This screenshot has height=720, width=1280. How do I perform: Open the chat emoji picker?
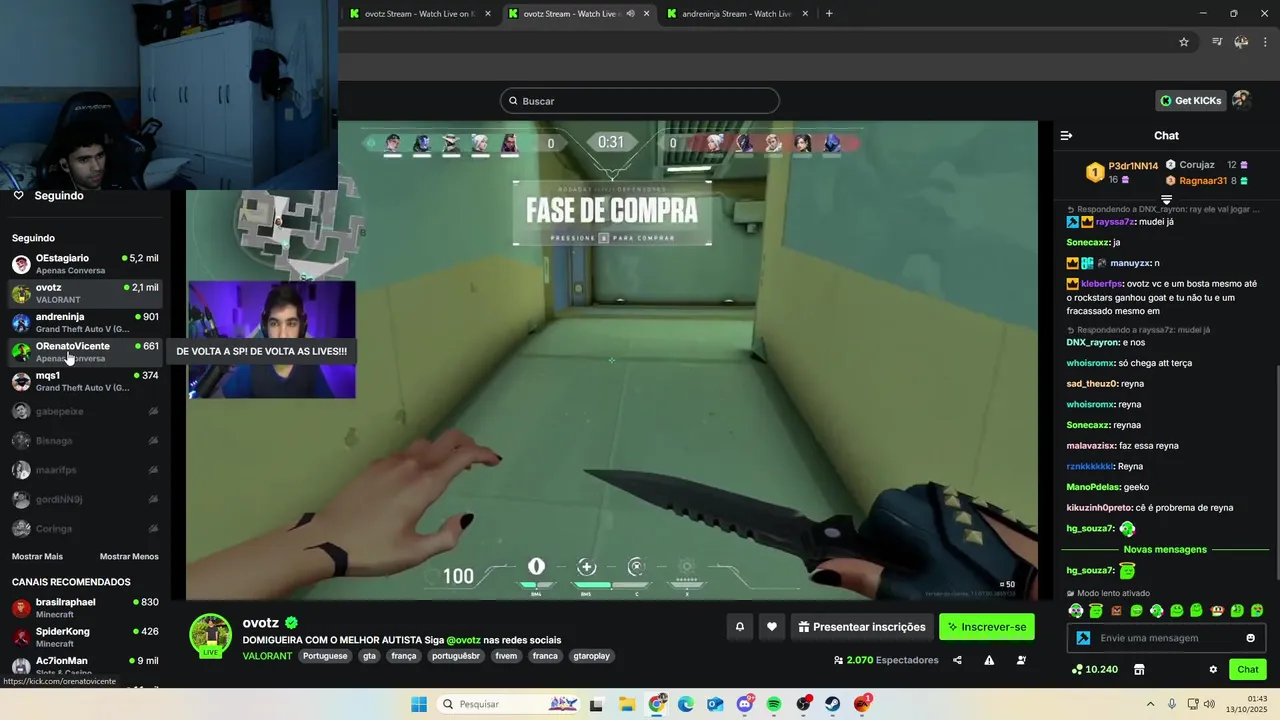coord(1250,638)
